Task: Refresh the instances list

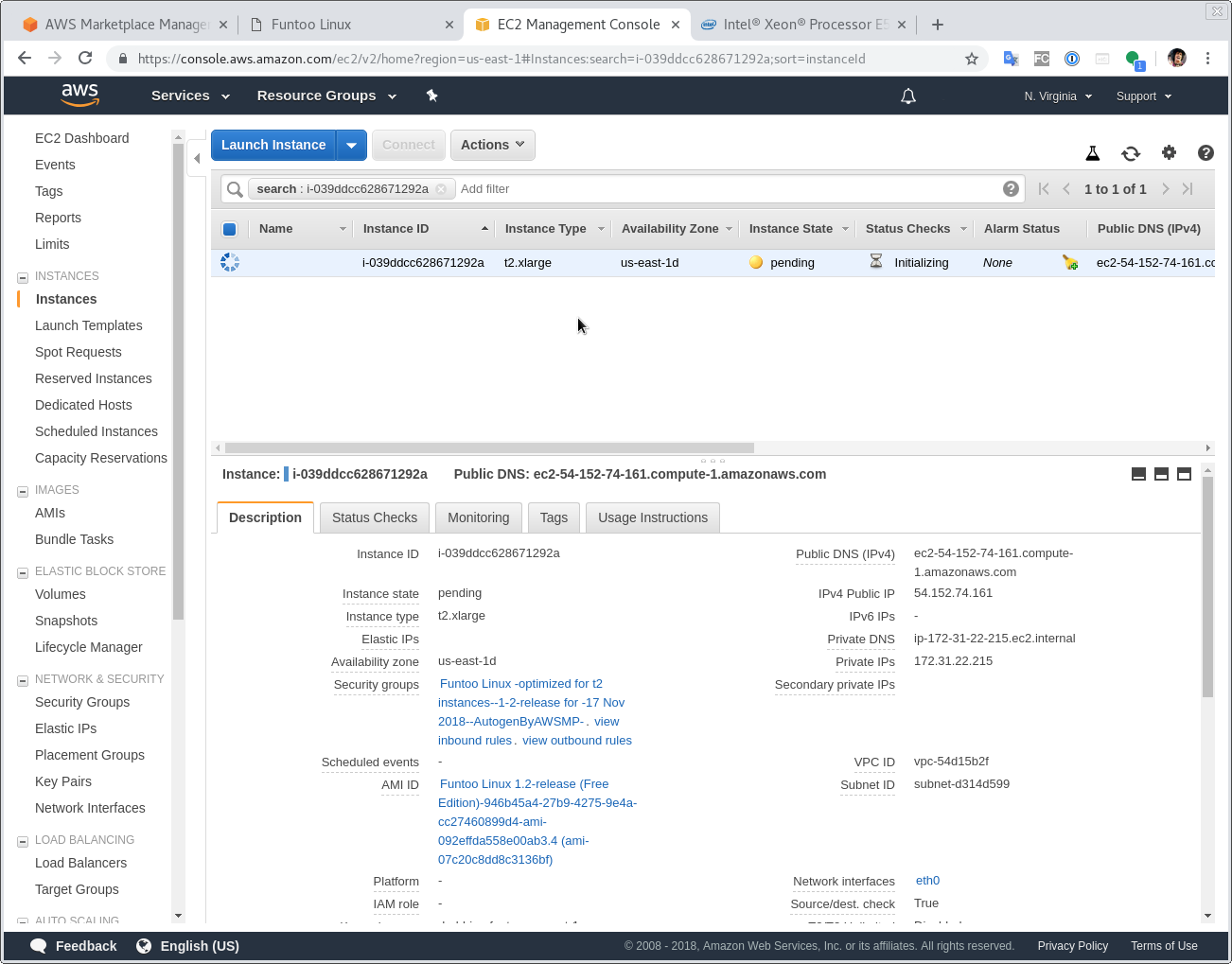Action: [1131, 153]
